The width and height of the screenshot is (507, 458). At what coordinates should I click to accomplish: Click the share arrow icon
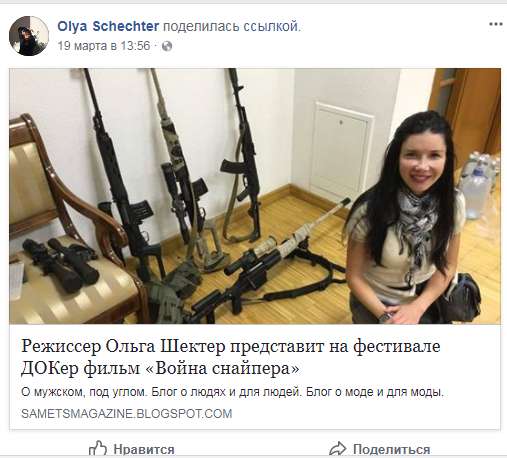[x=338, y=449]
